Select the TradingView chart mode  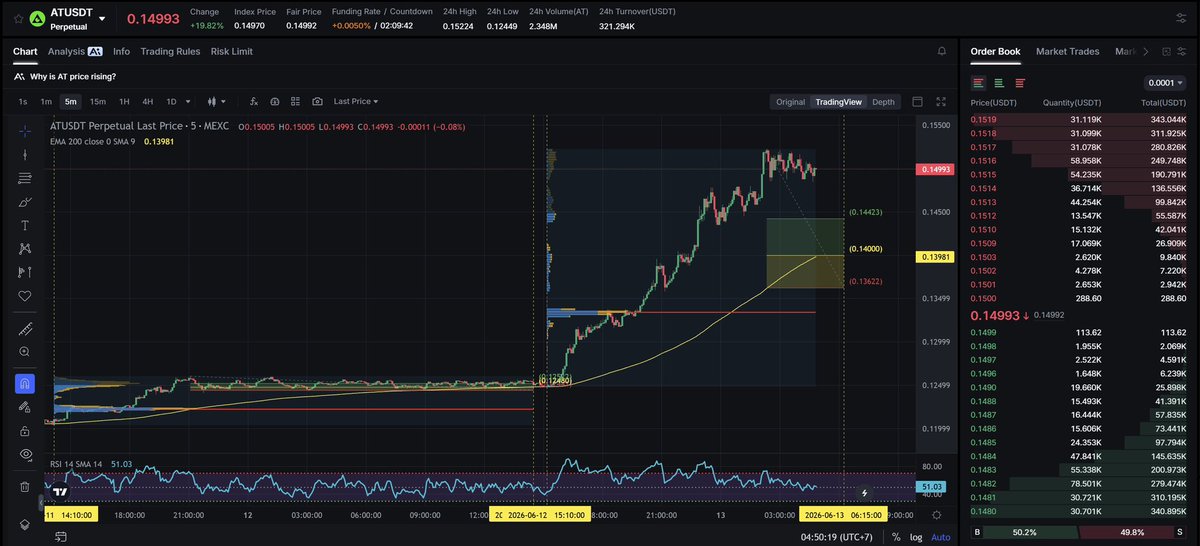click(838, 101)
